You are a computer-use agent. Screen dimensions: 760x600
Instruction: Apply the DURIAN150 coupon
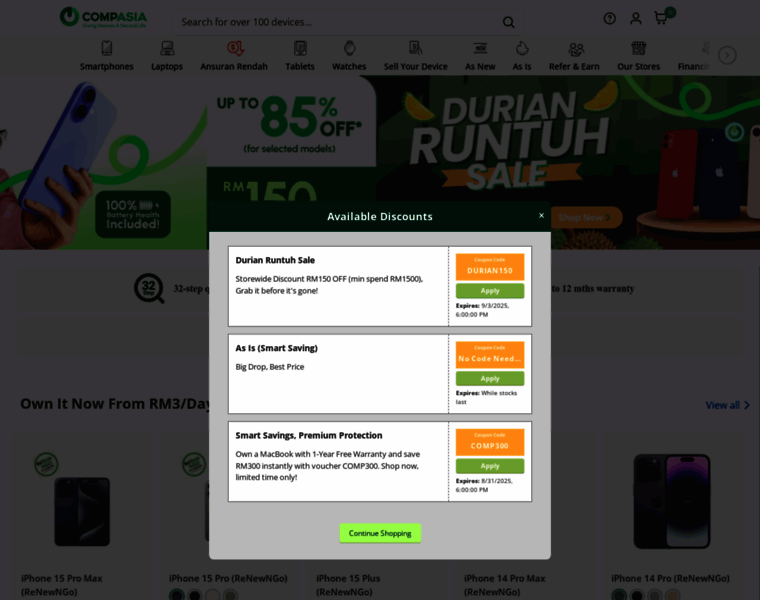[490, 291]
